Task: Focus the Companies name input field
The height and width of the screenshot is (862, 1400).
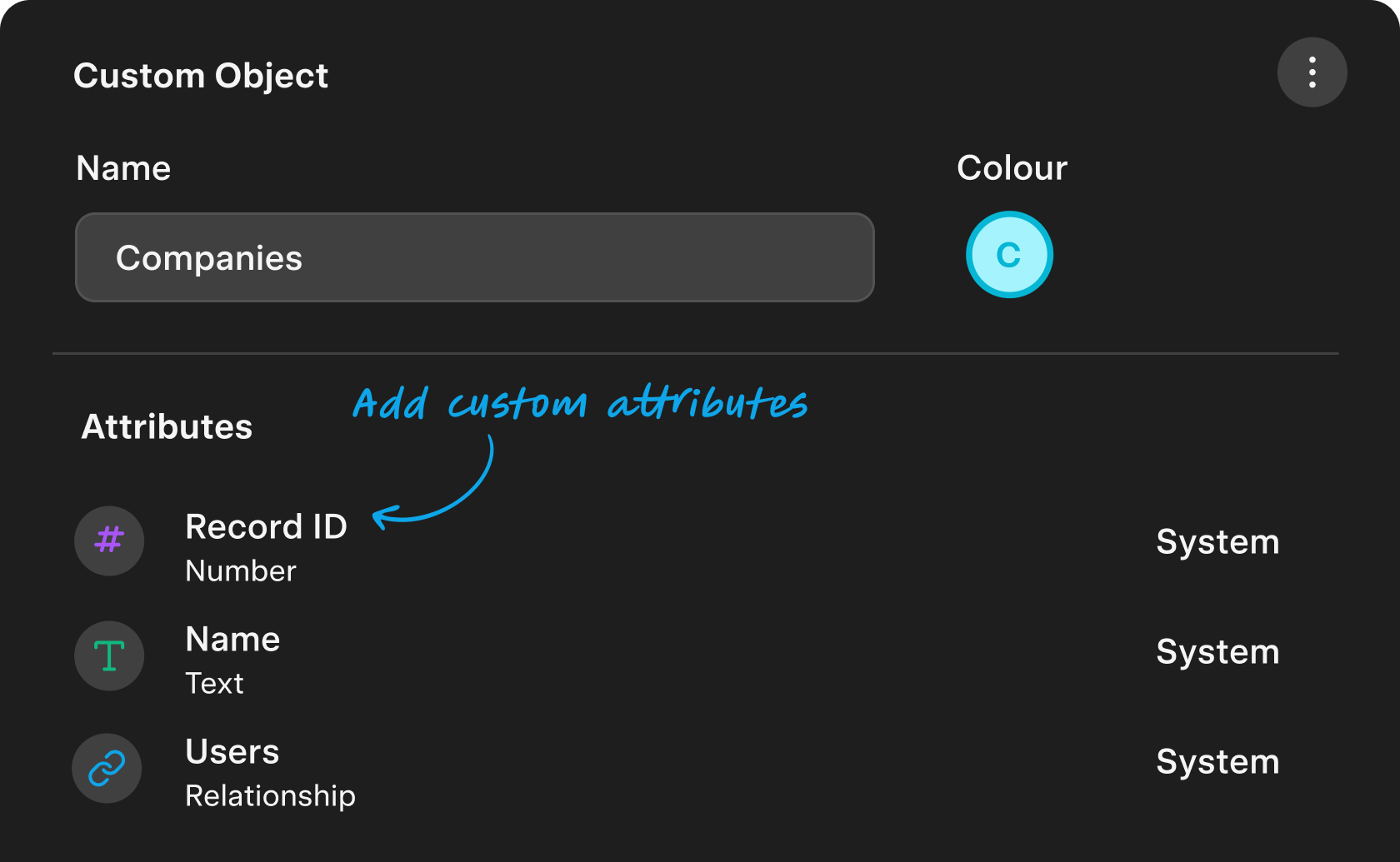Action: [474, 257]
